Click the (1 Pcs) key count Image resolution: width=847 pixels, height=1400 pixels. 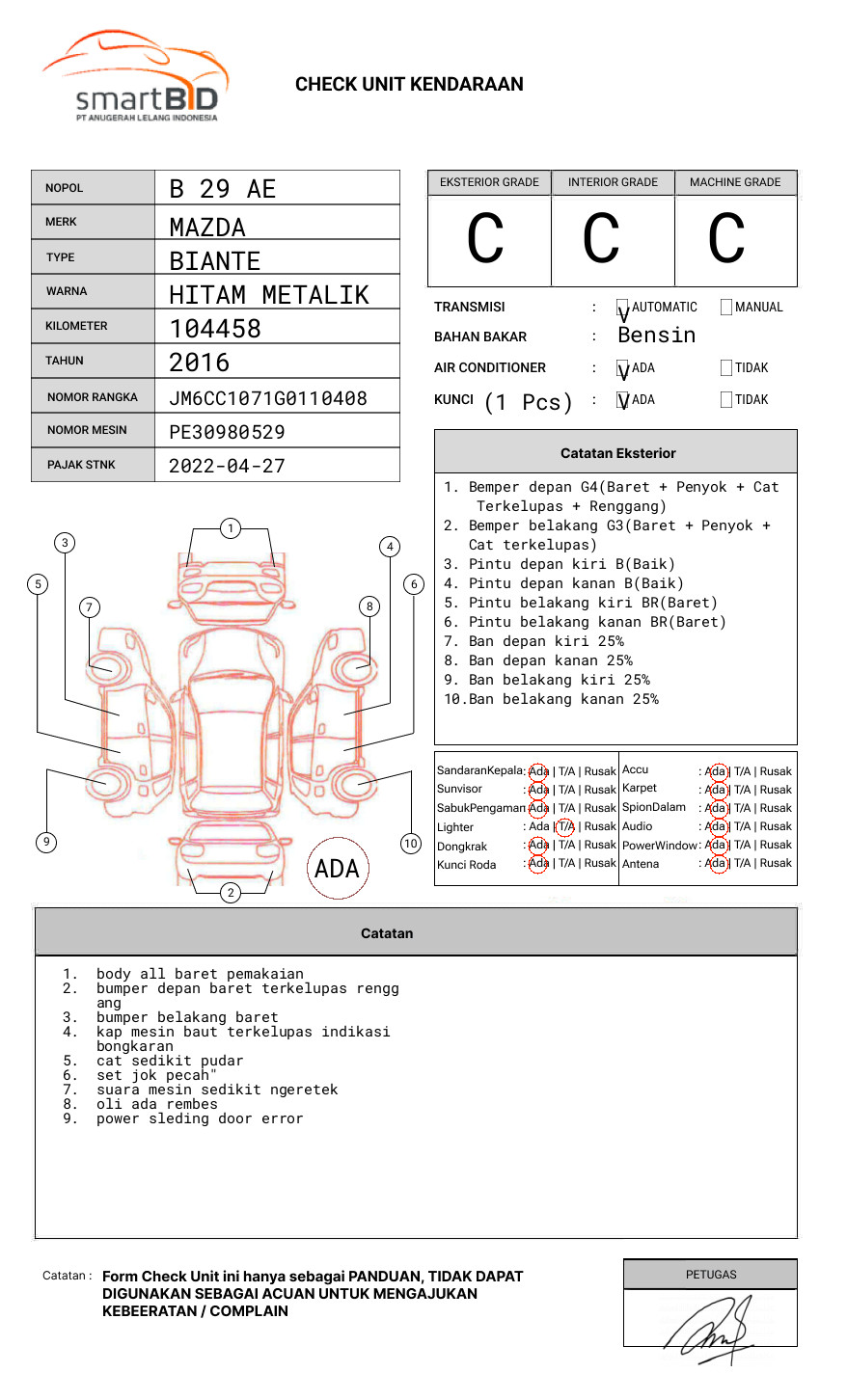[x=529, y=402]
